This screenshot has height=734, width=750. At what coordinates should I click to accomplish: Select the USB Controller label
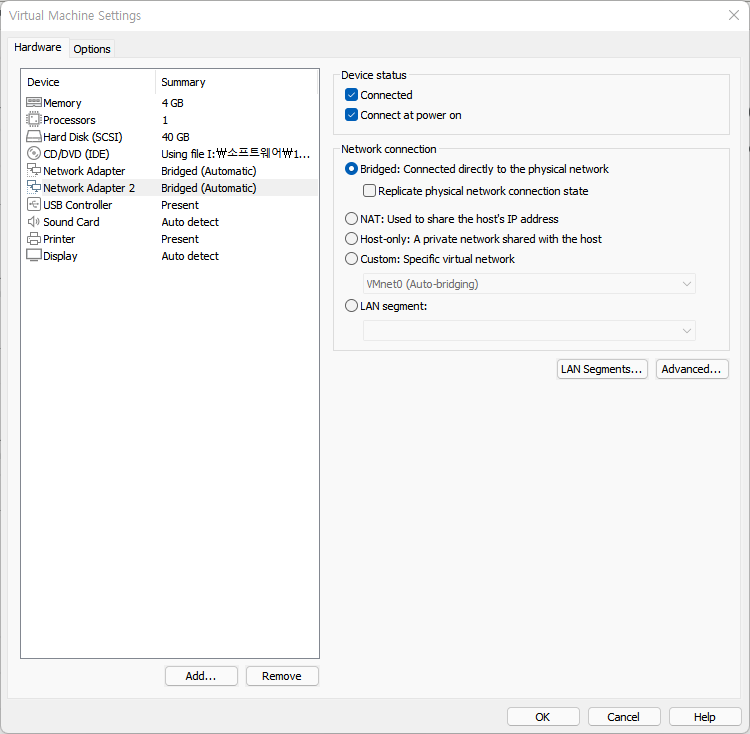(x=77, y=205)
